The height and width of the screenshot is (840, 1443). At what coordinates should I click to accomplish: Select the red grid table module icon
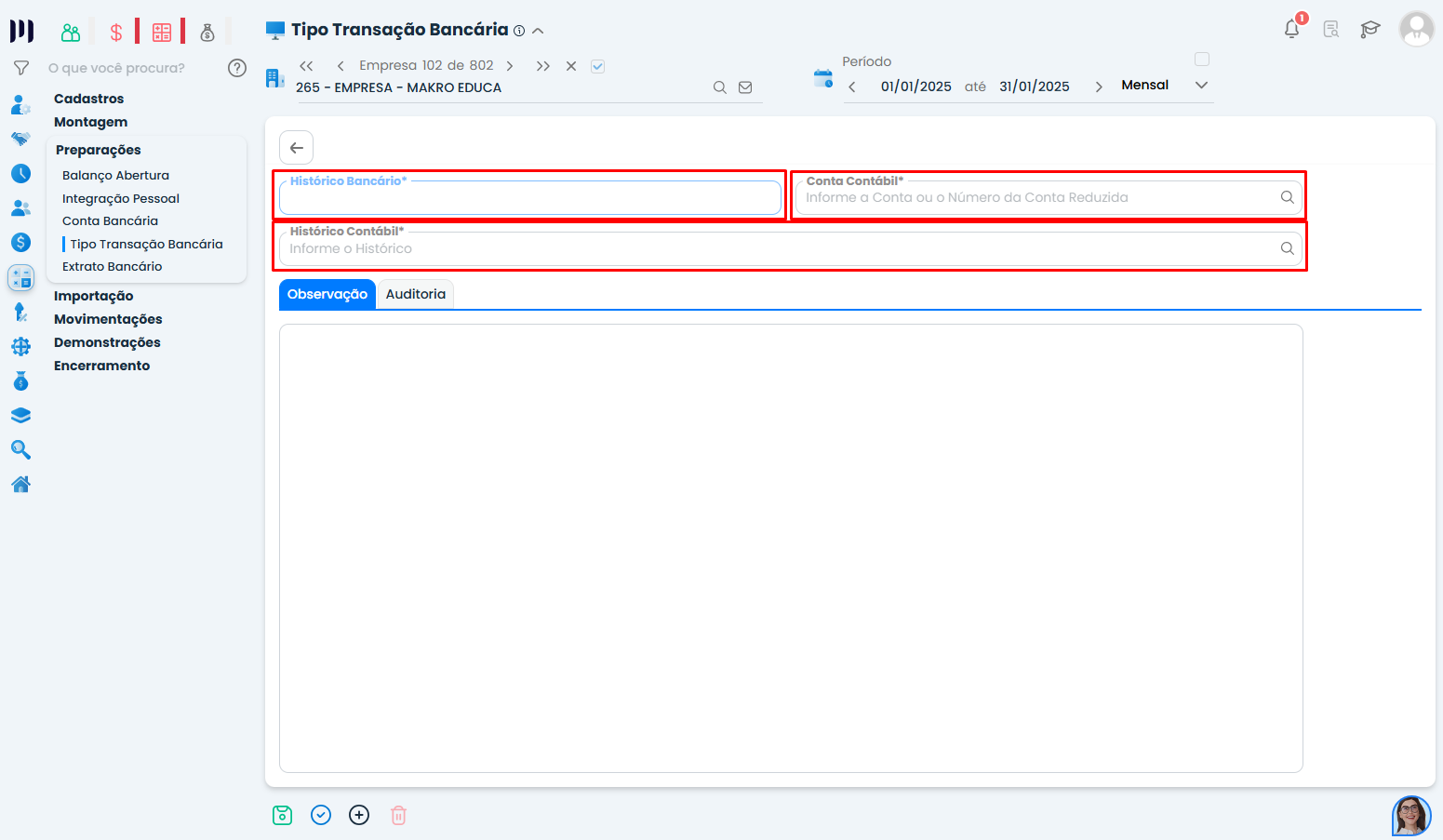click(162, 33)
